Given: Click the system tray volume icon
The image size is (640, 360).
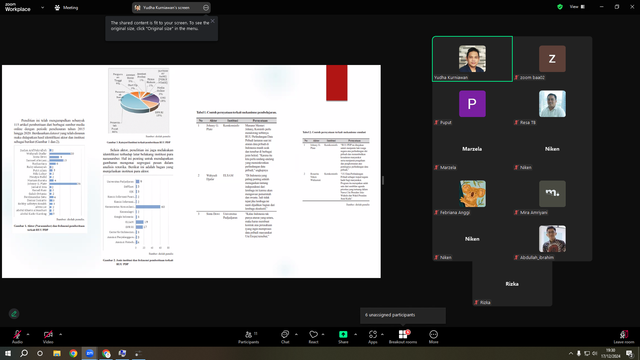Looking at the screenshot, I should click(x=595, y=353).
